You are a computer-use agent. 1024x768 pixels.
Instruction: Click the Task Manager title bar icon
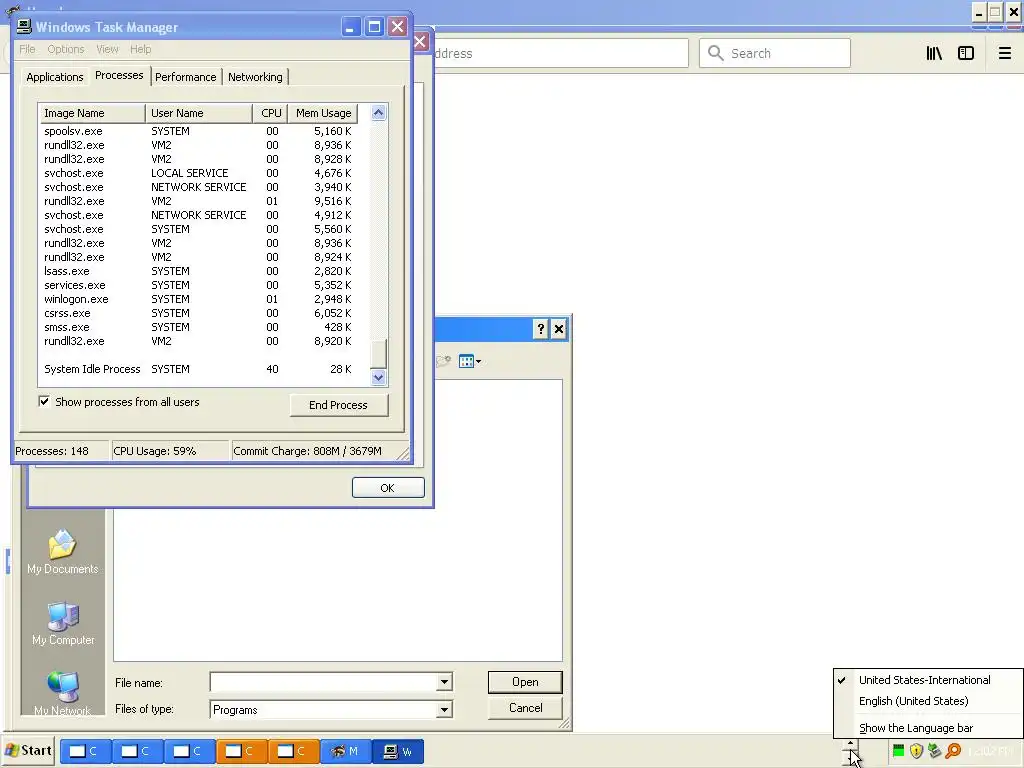click(24, 27)
